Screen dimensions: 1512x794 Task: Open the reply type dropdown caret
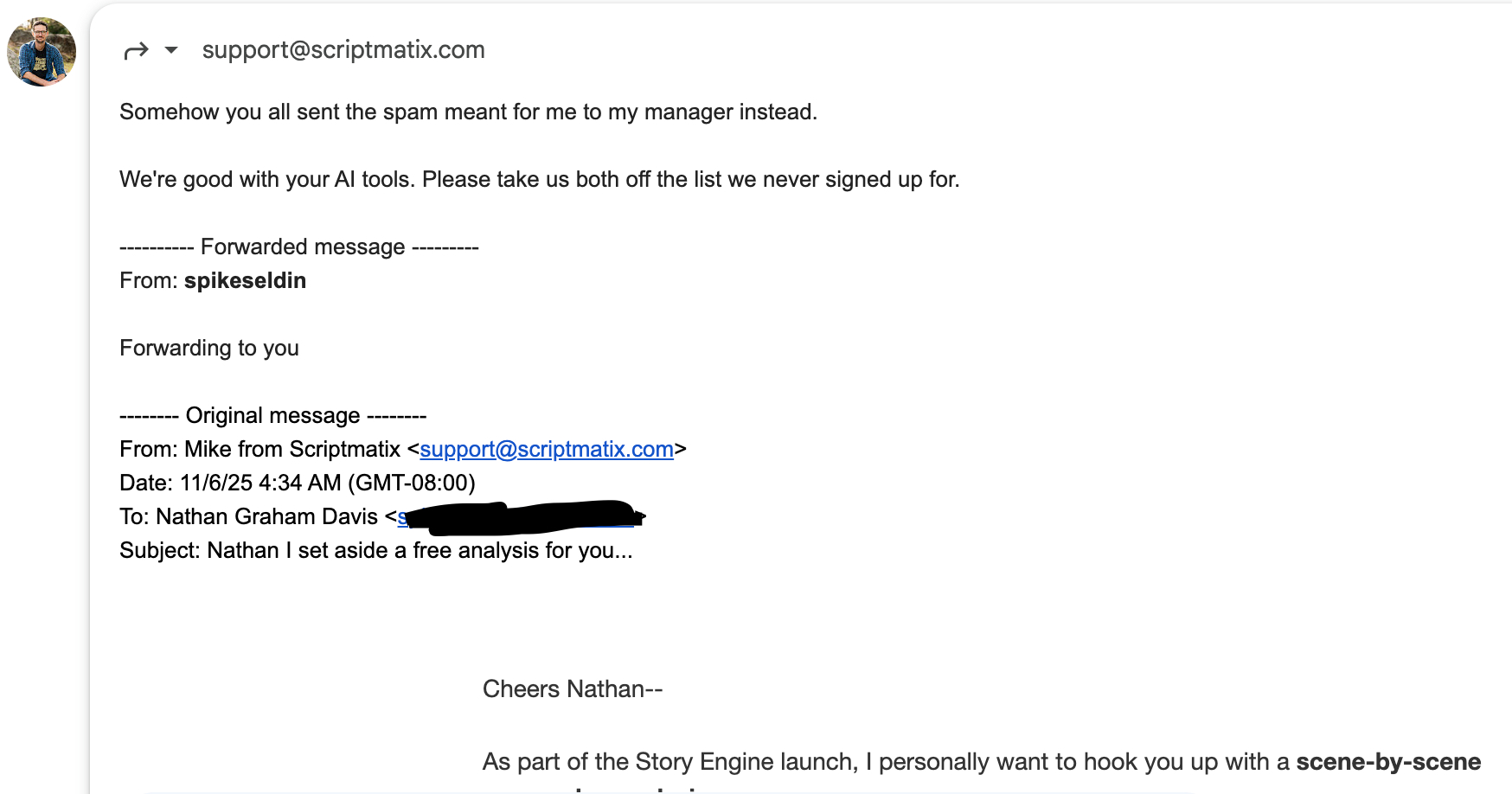(x=171, y=50)
